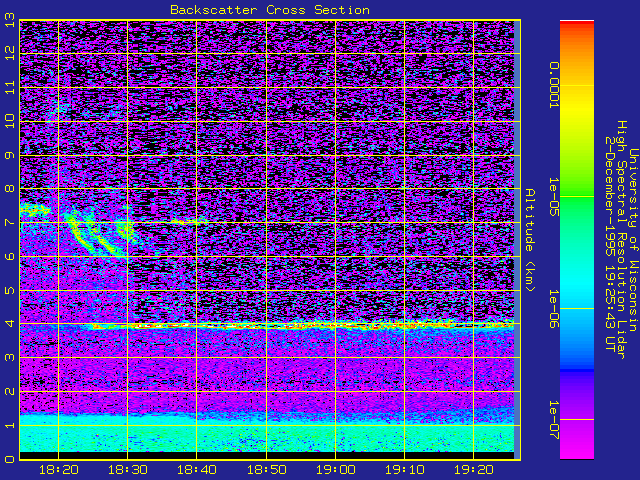The image size is (640, 480).
Task: Click altitude label 3 on the axis
Action: (x=10, y=358)
